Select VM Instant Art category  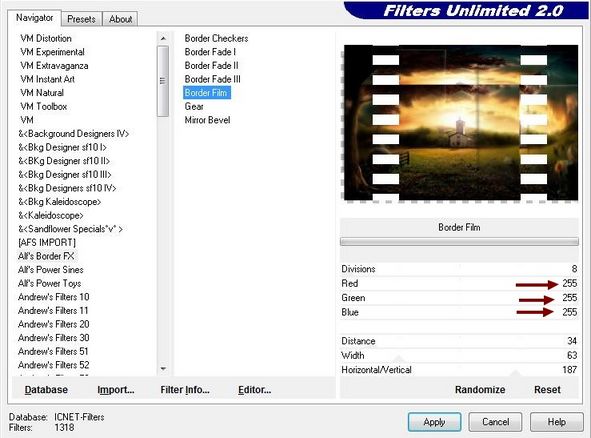(47, 79)
